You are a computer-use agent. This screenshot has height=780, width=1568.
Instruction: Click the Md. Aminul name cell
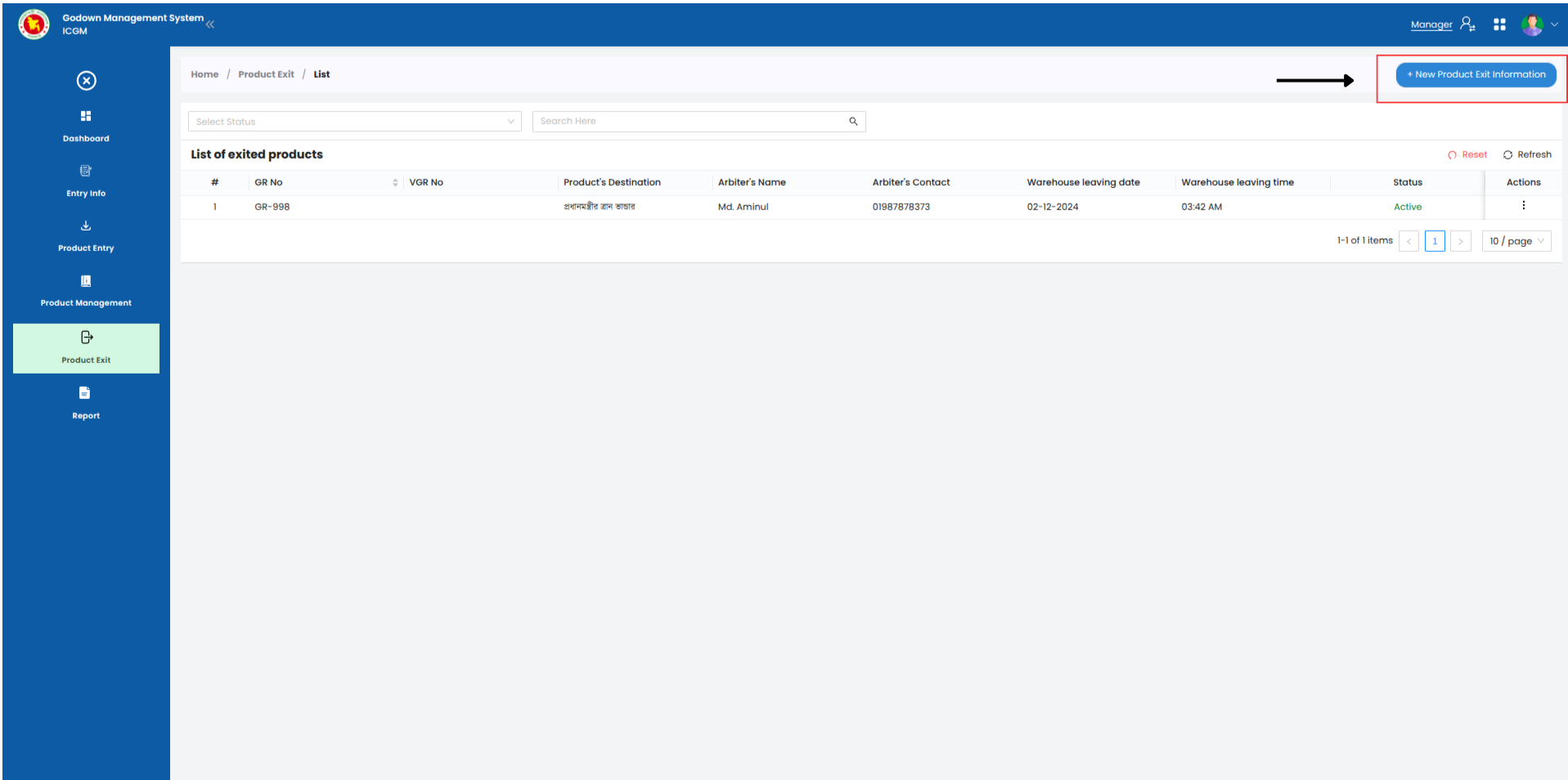[744, 207]
